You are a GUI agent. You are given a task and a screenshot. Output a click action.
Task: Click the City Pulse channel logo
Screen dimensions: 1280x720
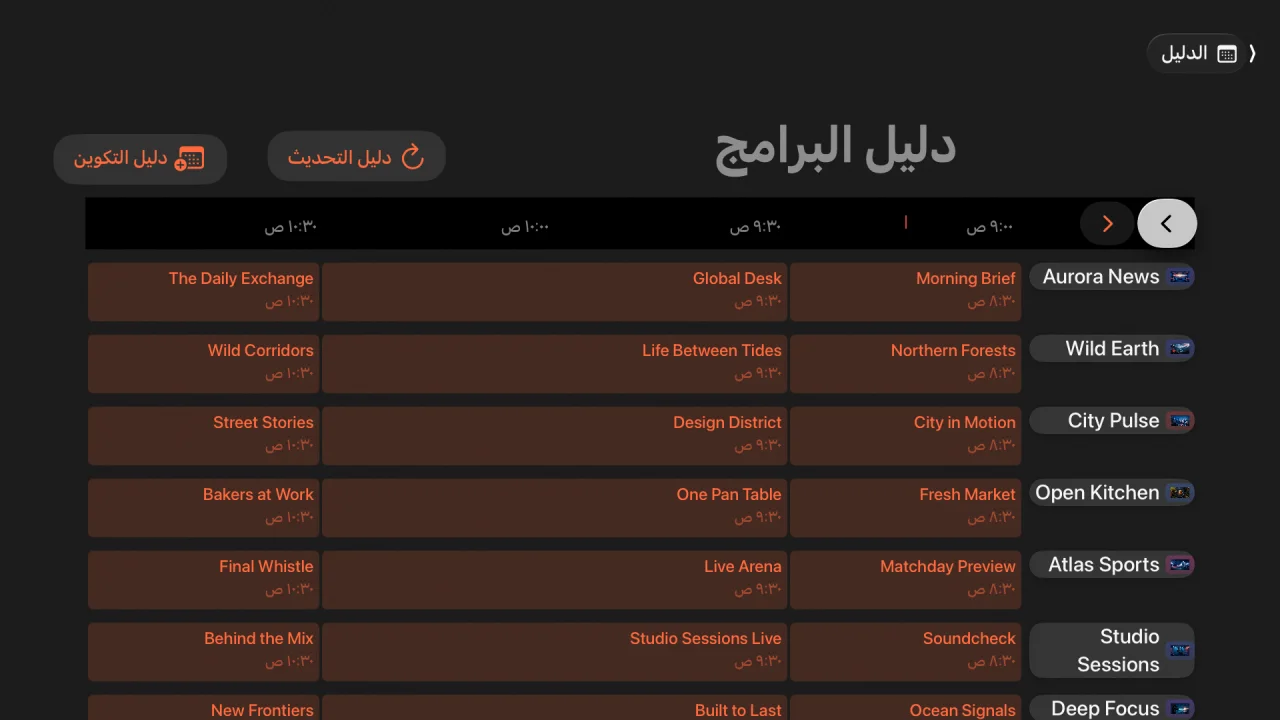click(1180, 421)
